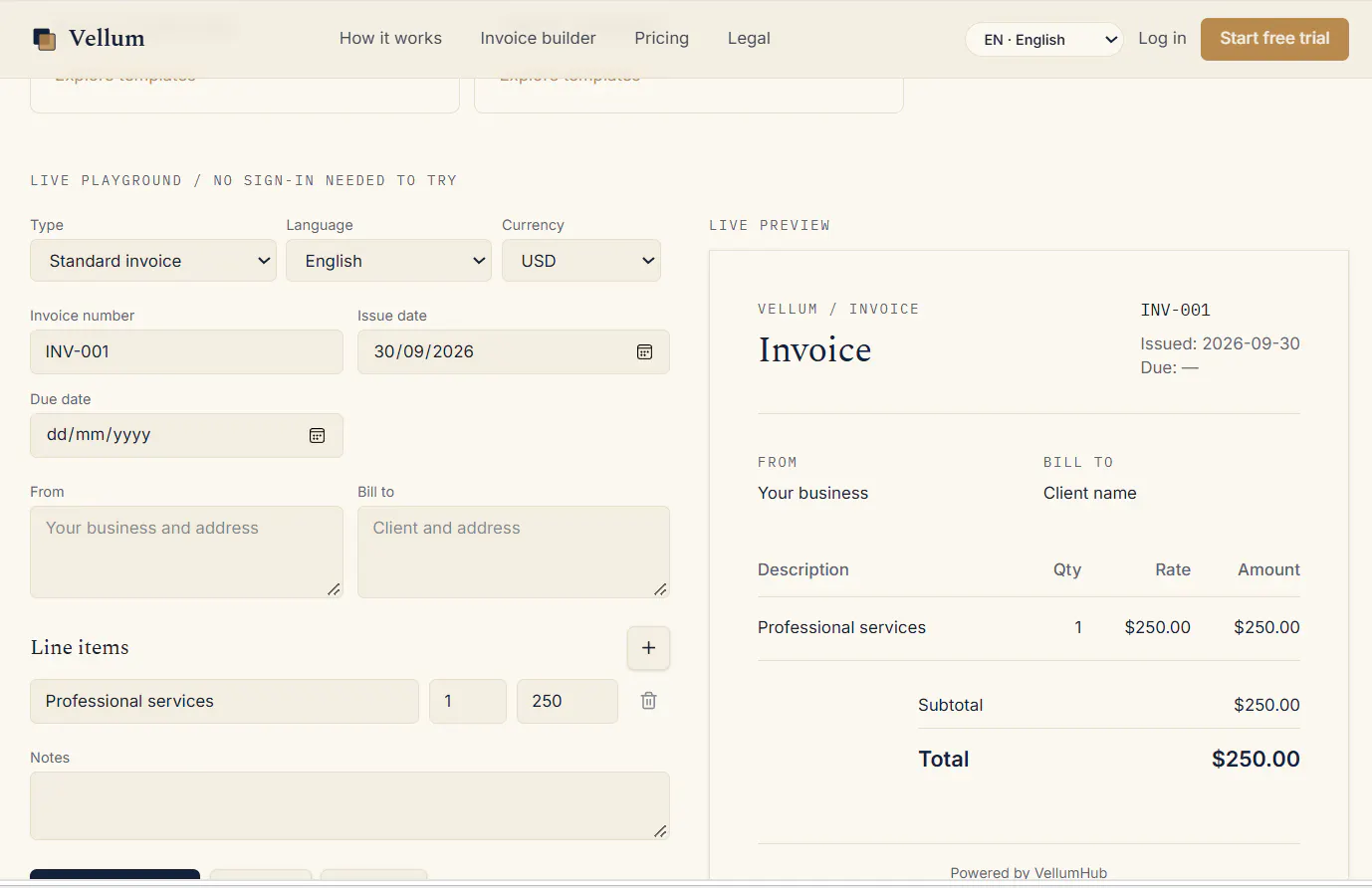Click "Professional services" in the preview table

click(x=841, y=627)
